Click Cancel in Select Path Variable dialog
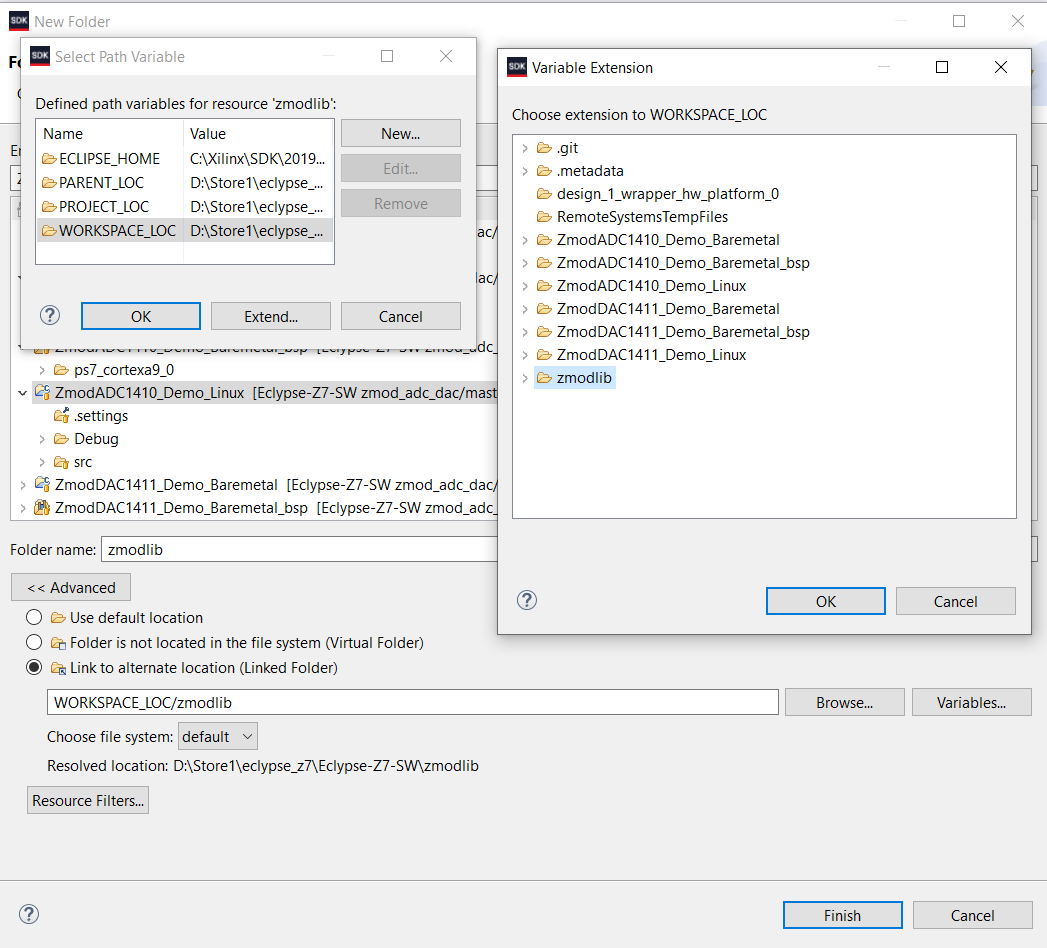Image resolution: width=1047 pixels, height=948 pixels. point(401,316)
